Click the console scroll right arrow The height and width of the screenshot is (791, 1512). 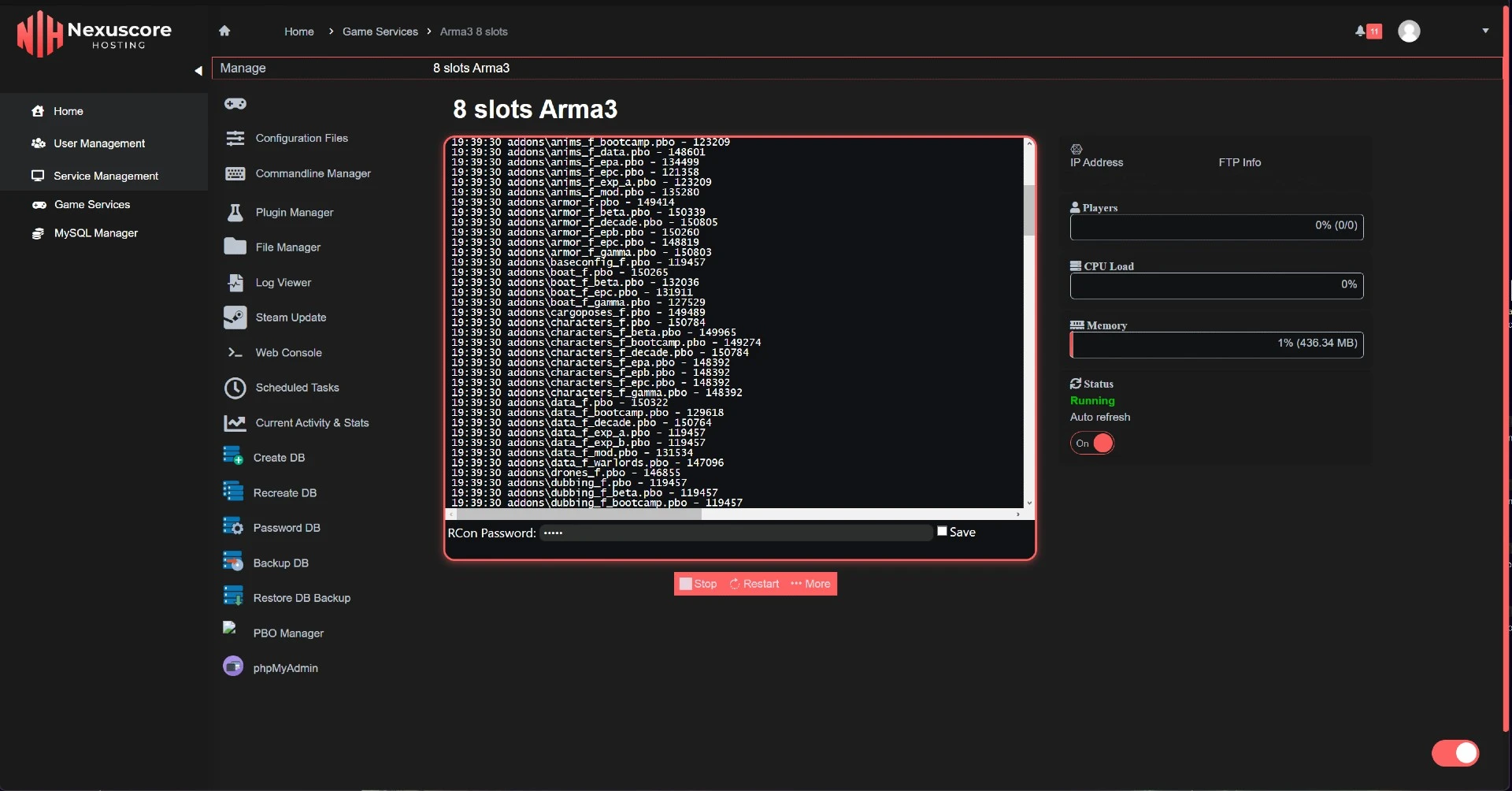click(x=1018, y=514)
